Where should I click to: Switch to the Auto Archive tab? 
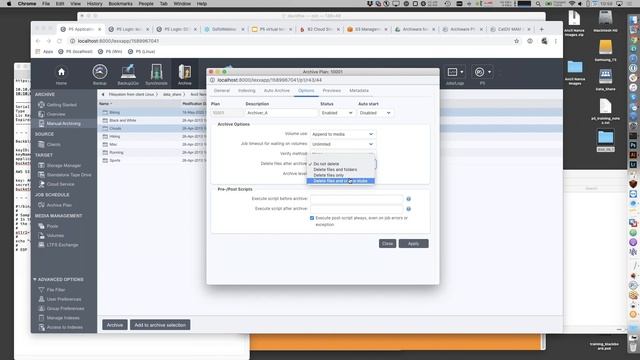pyautogui.click(x=277, y=91)
